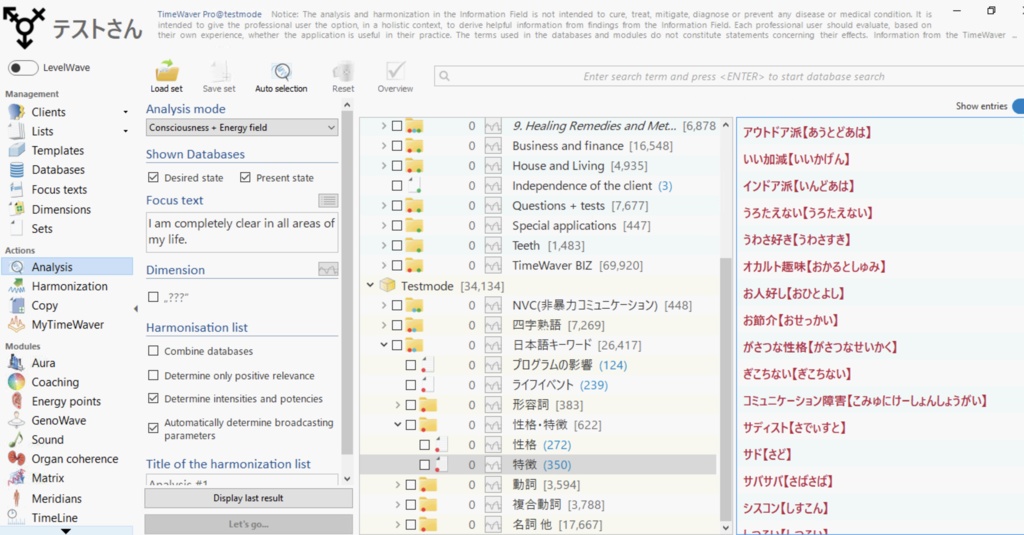Open the TimeLine module

click(x=54, y=517)
